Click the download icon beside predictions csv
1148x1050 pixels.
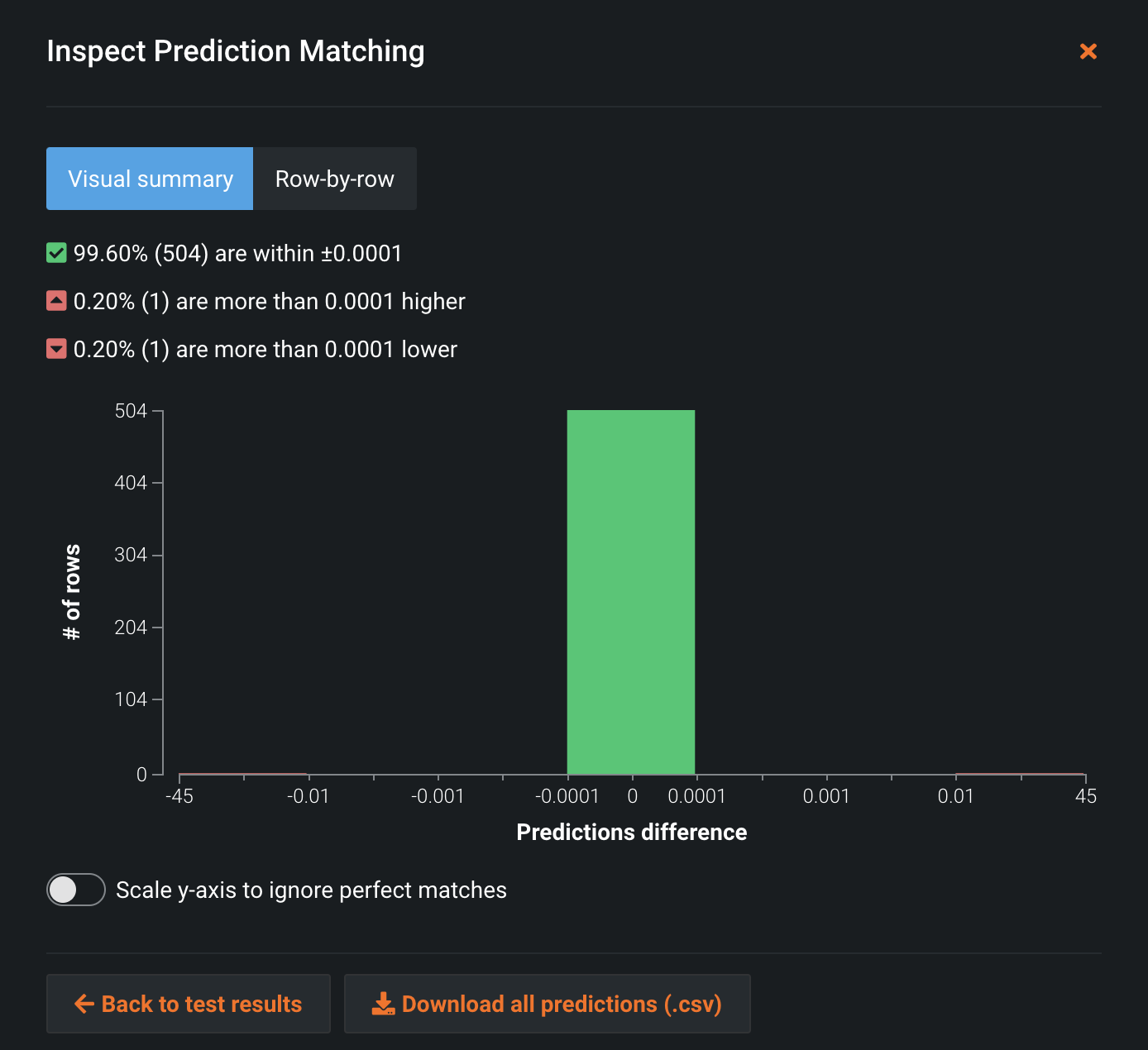pos(383,1004)
